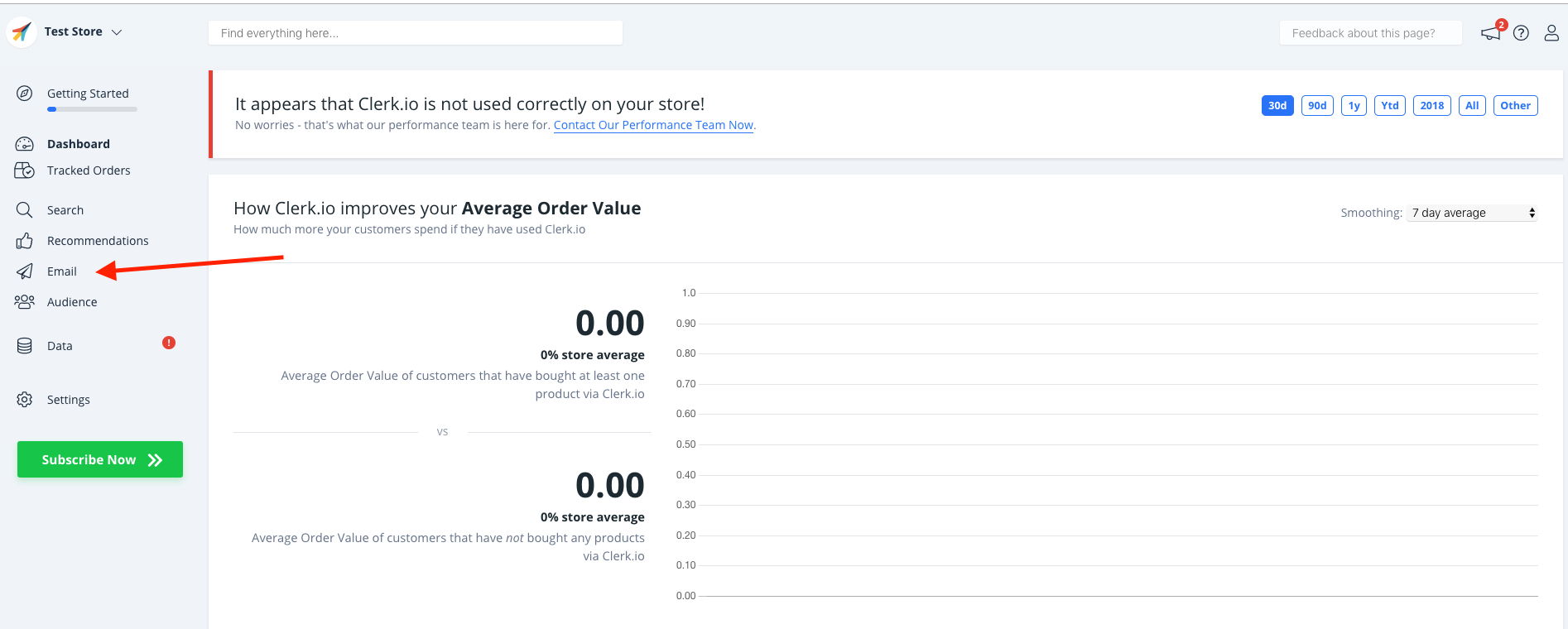Select the Ytd time range

coord(1389,106)
